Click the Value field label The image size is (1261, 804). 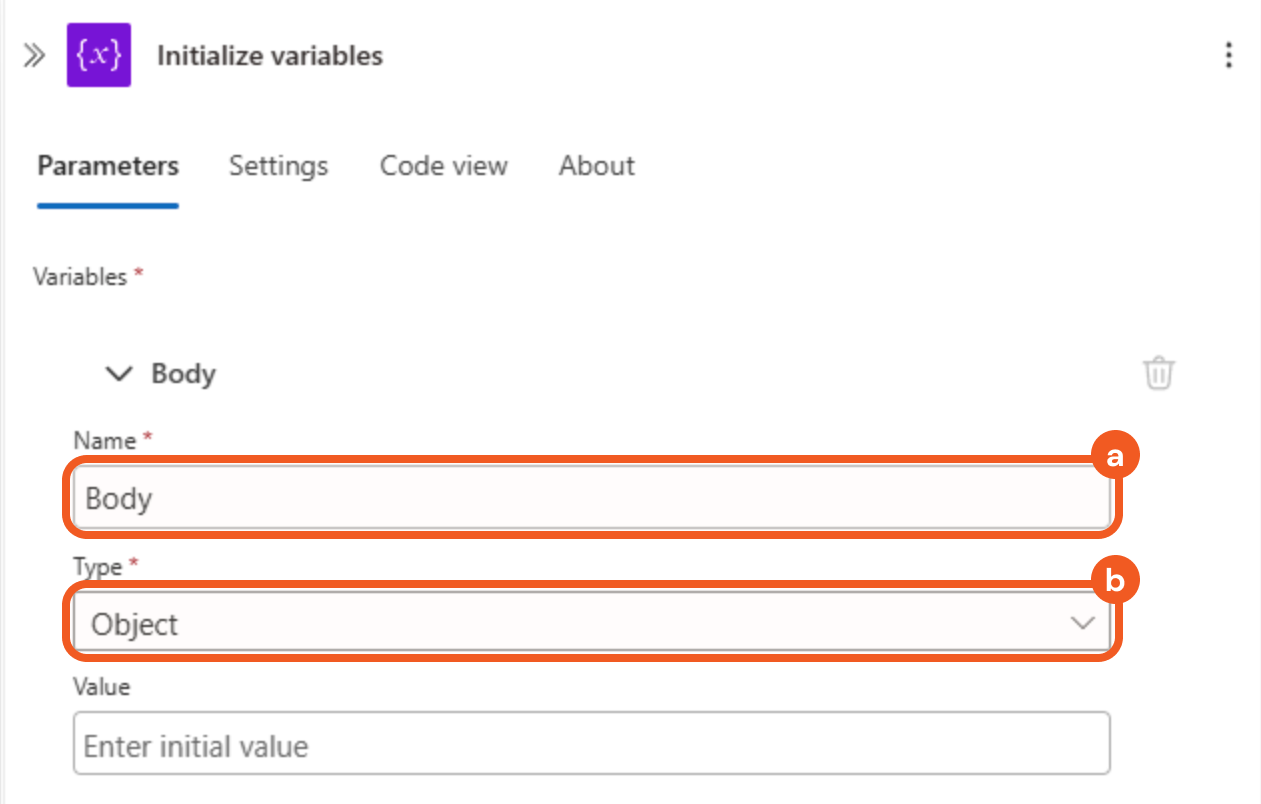(x=102, y=687)
